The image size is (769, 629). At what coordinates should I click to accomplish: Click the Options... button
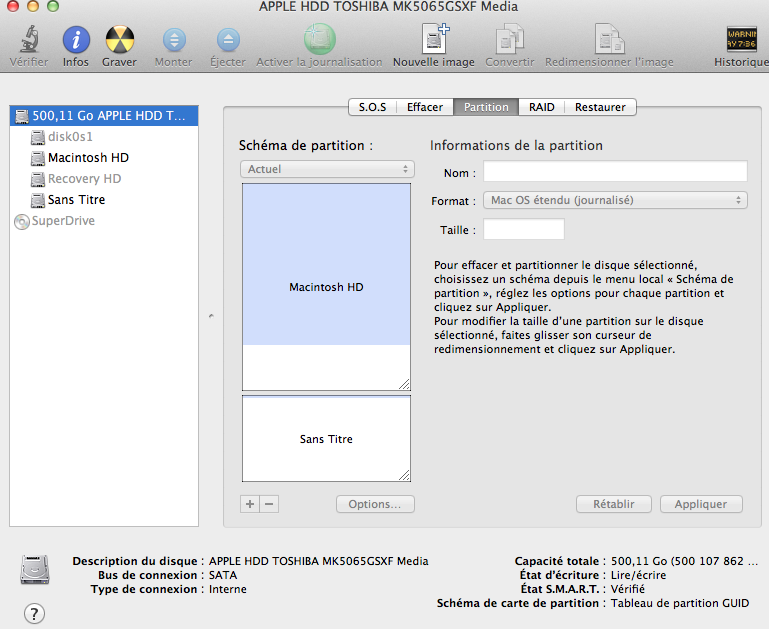pos(375,504)
